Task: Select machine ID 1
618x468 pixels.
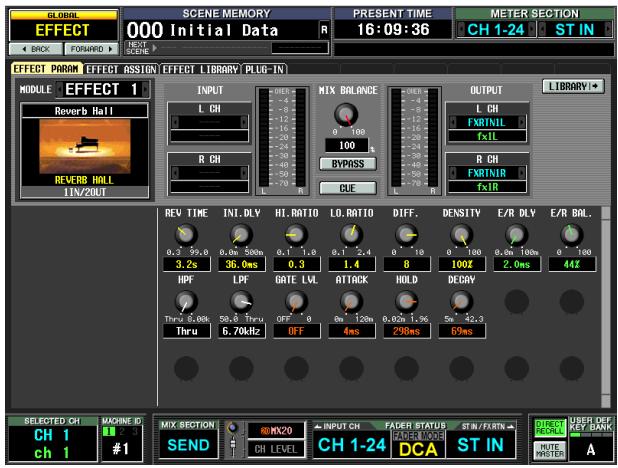Action: (108, 431)
